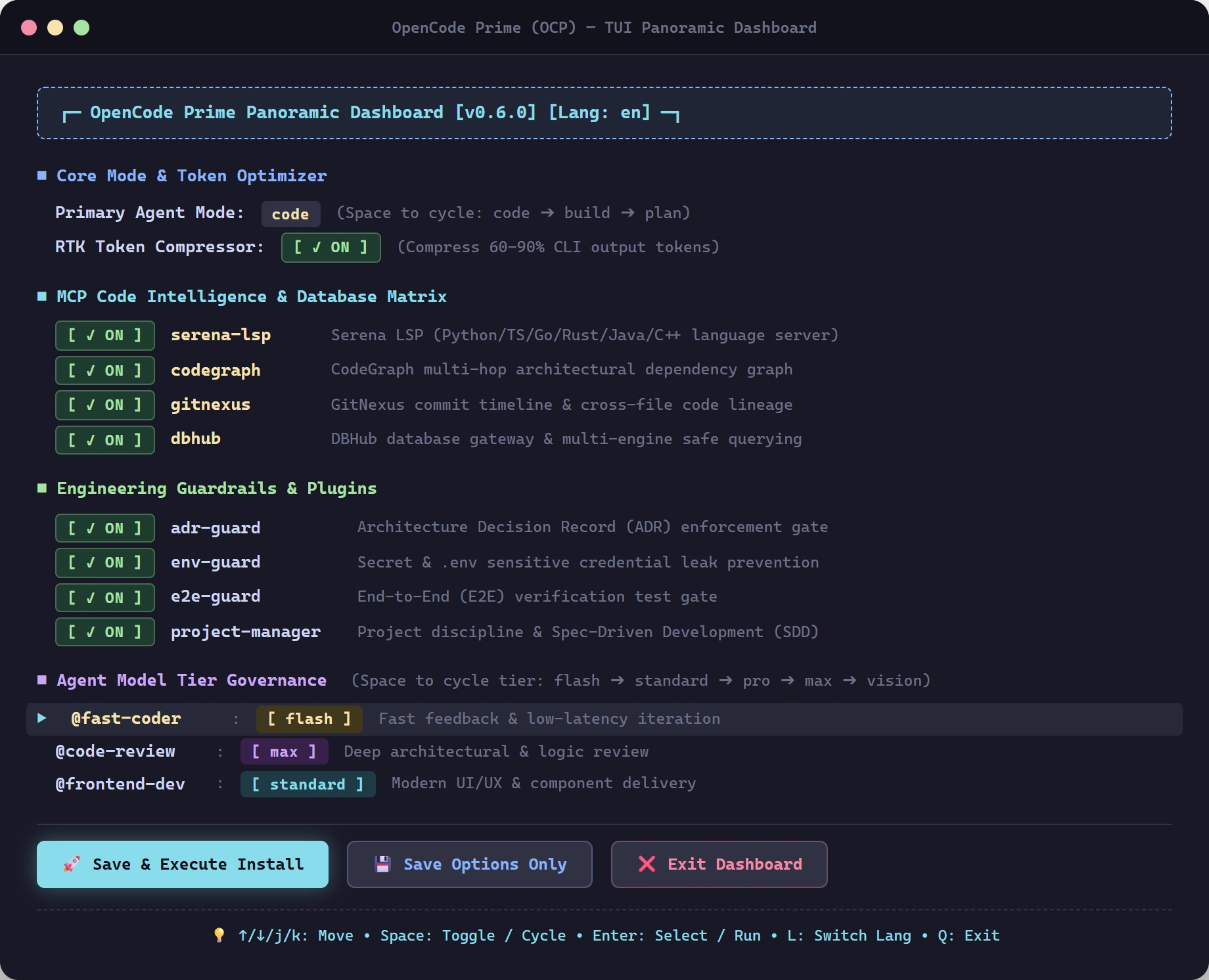The image size is (1209, 980).
Task: Click green square bullet beside Engineering Guardrails
Action: point(42,488)
